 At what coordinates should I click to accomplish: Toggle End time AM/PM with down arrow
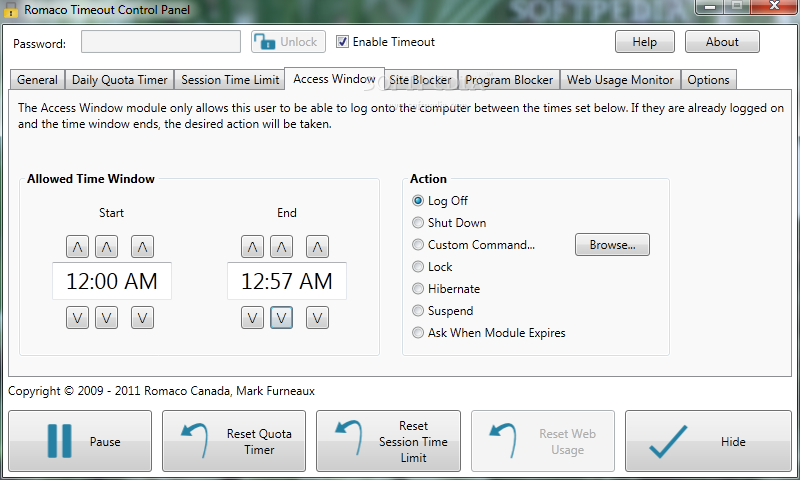[x=317, y=318]
